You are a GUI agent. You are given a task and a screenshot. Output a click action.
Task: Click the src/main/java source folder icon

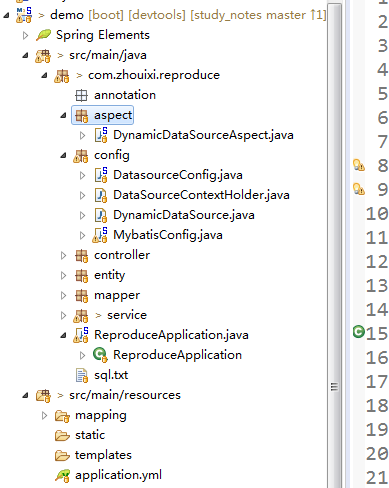tap(43, 56)
